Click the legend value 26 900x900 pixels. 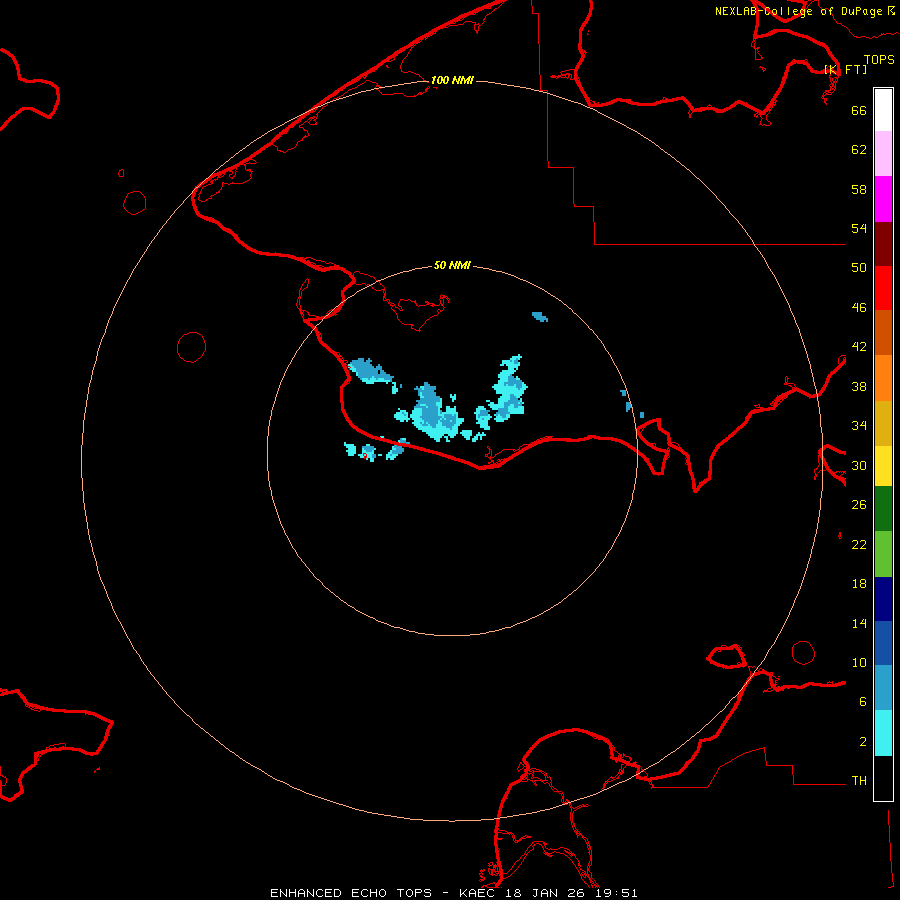tap(859, 505)
